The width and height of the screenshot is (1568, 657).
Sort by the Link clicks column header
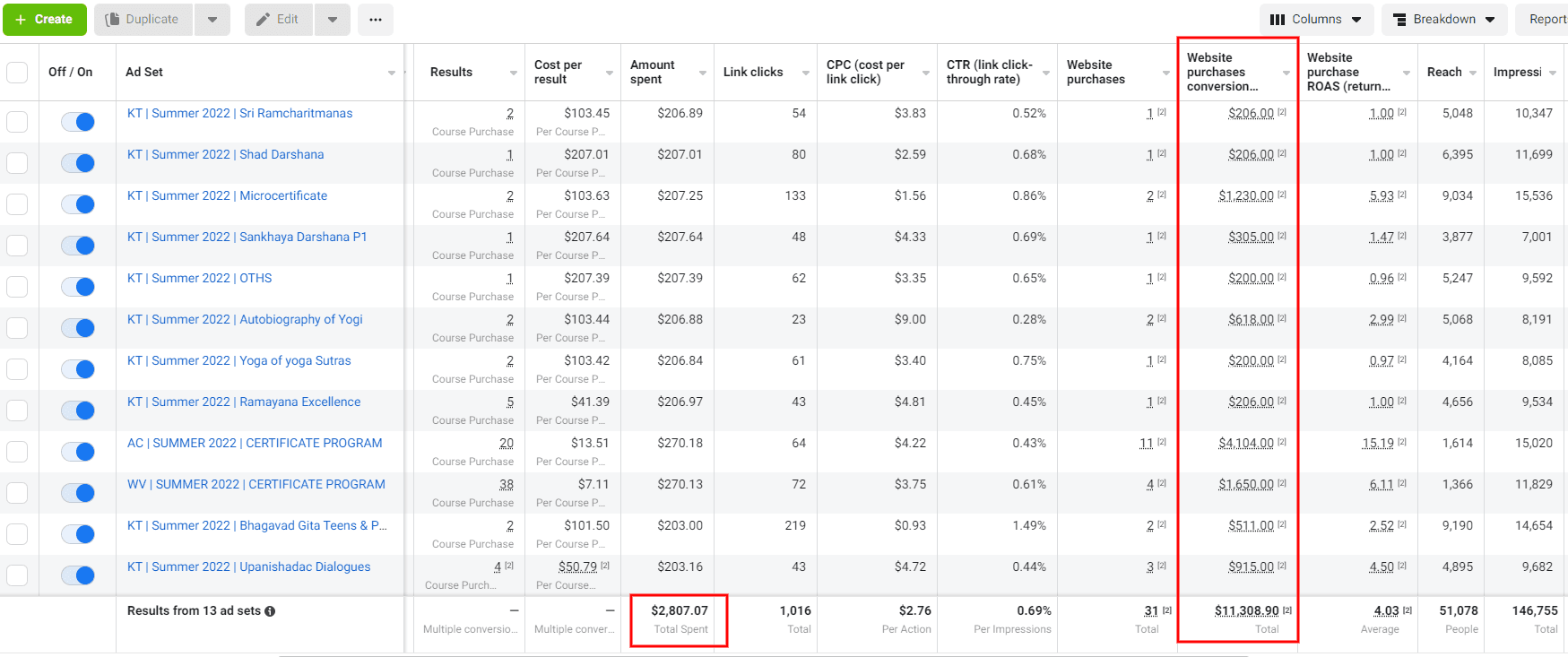coord(753,72)
